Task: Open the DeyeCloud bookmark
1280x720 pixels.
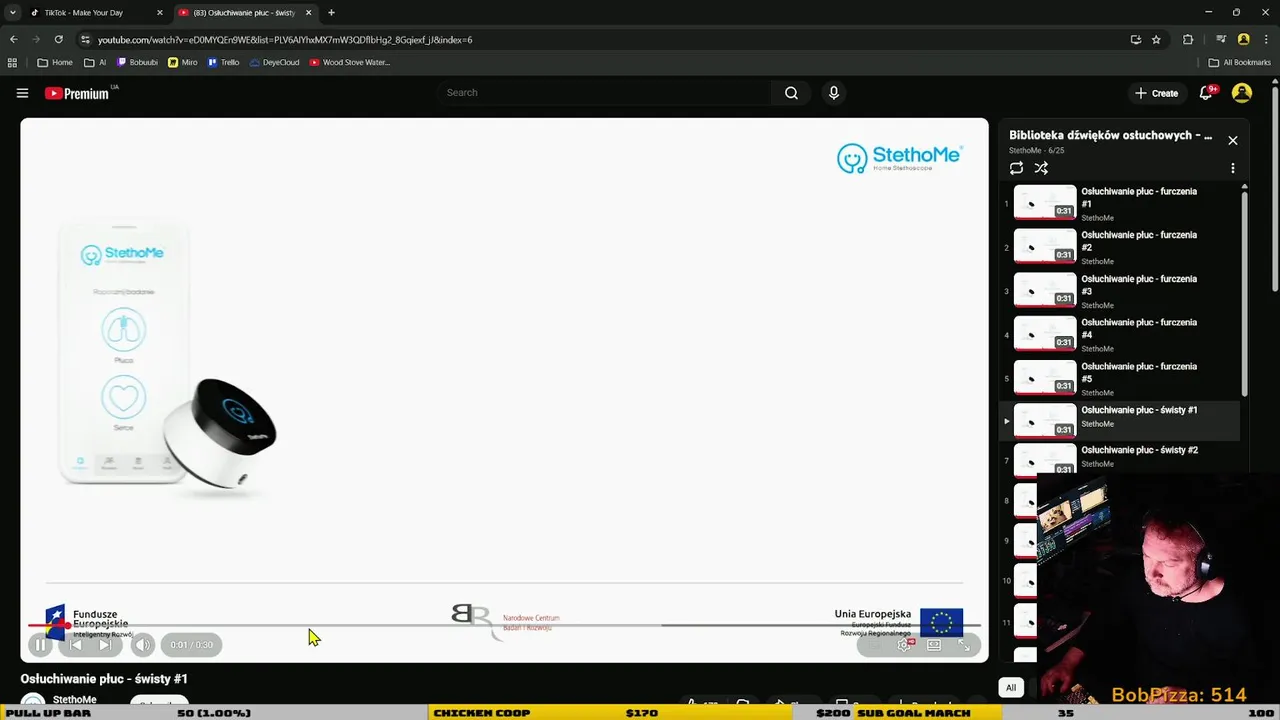Action: pyautogui.click(x=274, y=62)
